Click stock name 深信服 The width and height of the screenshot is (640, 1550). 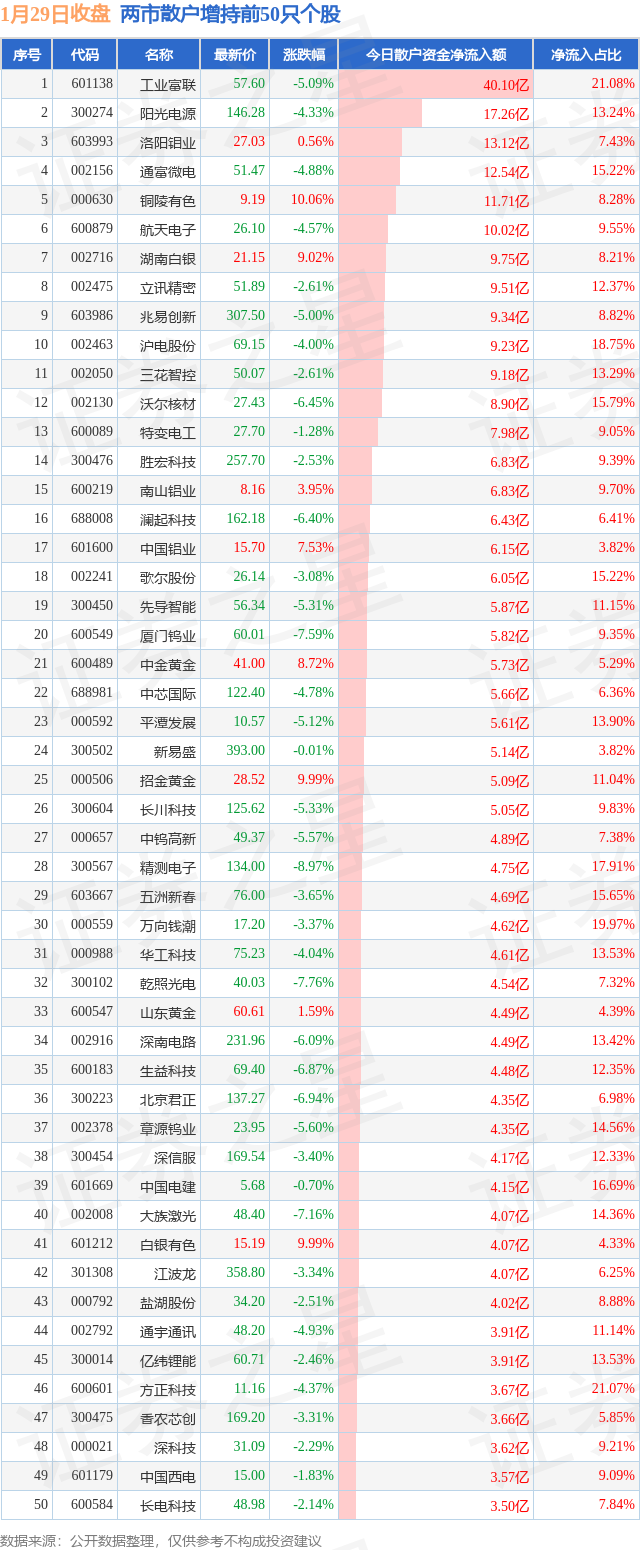(x=175, y=1157)
